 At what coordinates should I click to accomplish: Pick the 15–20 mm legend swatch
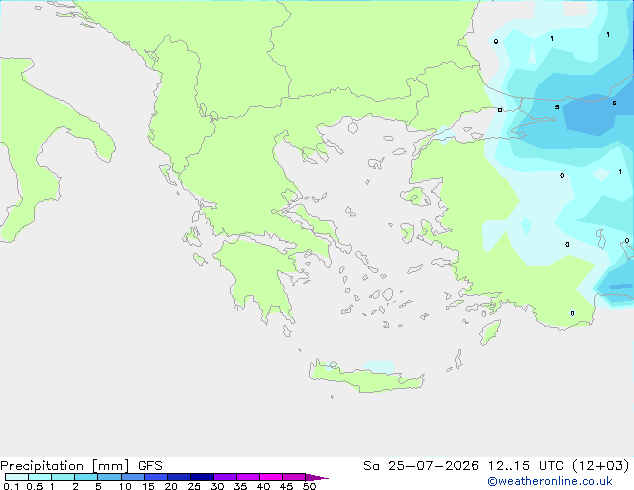click(155, 477)
